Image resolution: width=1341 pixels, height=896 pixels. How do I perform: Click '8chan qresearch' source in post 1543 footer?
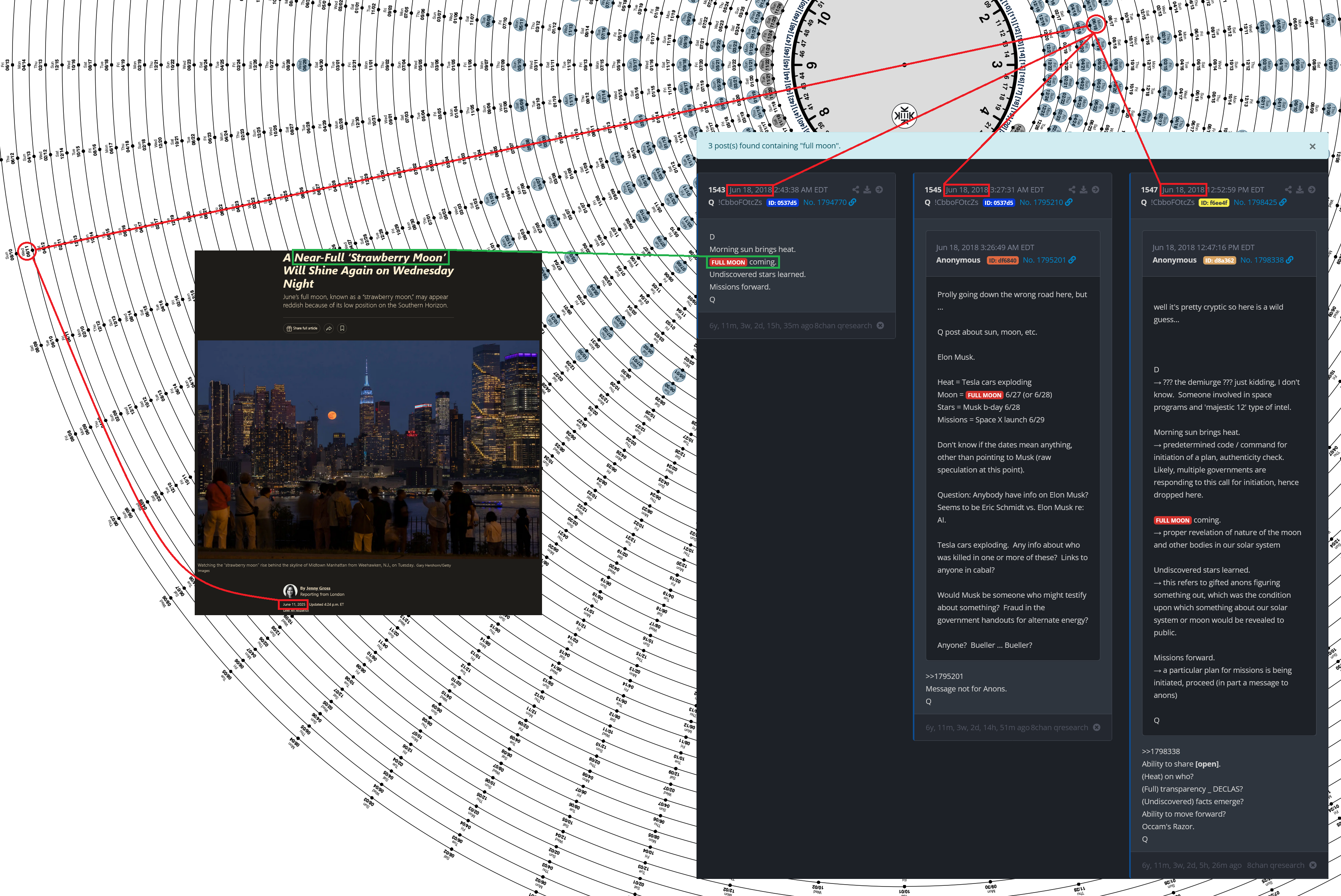(843, 326)
